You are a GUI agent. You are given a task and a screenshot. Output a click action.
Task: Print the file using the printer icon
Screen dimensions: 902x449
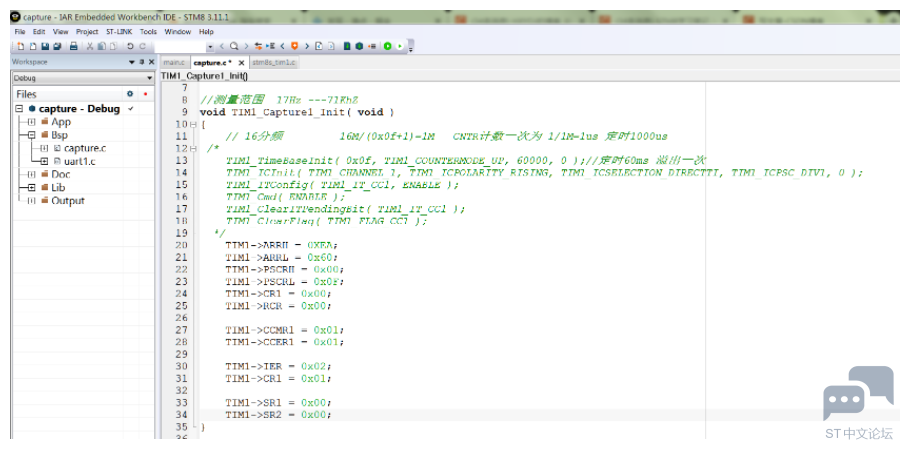[x=74, y=46]
